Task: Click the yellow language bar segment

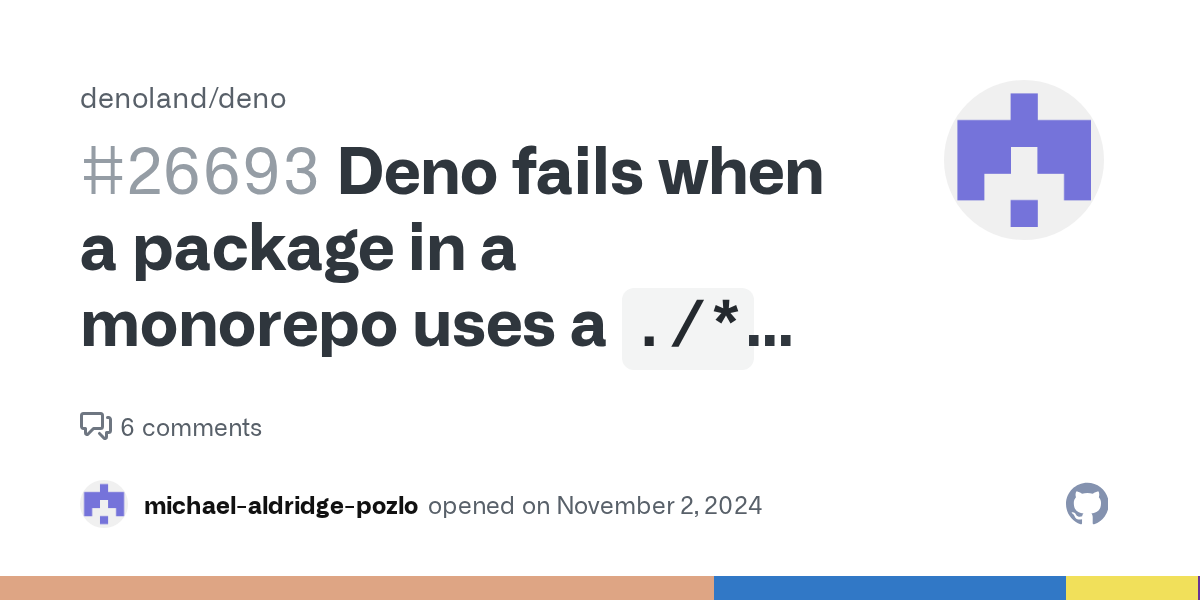Action: tap(1130, 588)
